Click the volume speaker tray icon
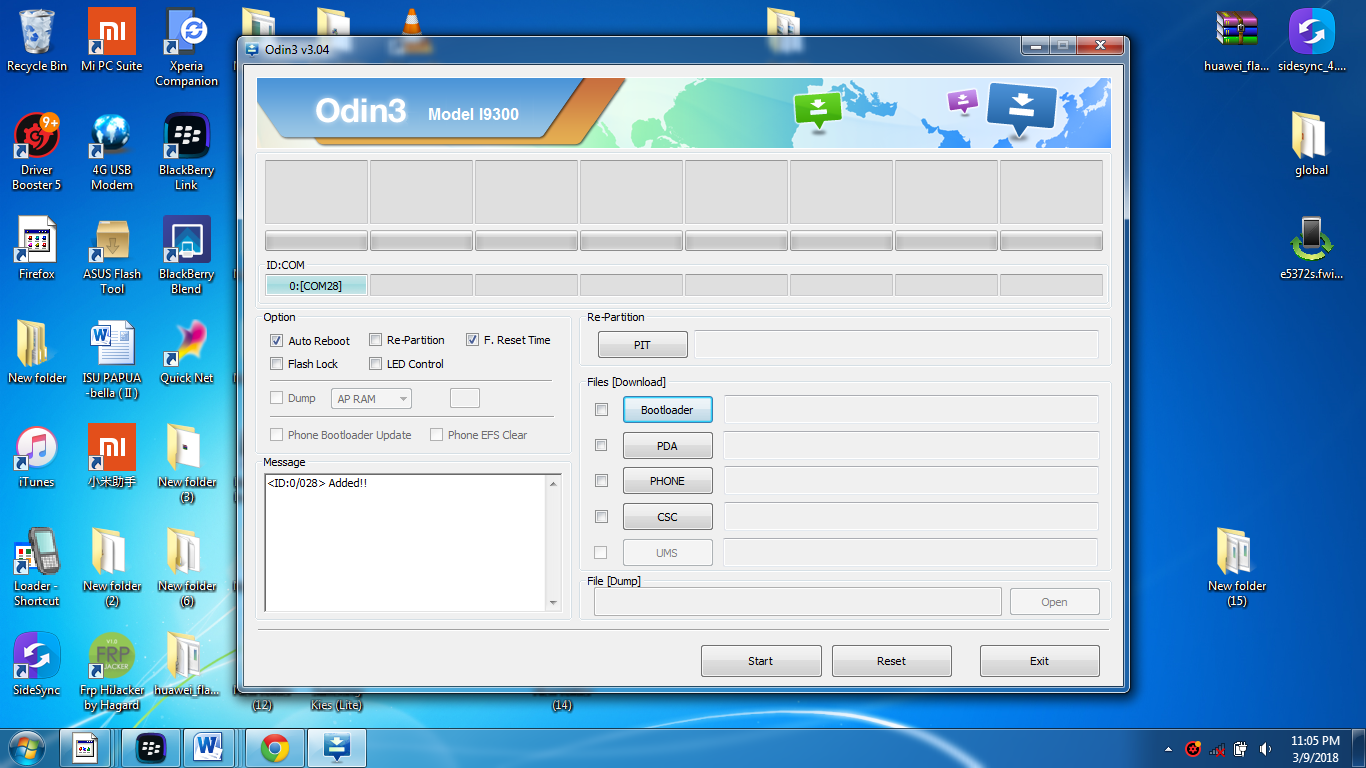This screenshot has height=768, width=1366. 1265,748
